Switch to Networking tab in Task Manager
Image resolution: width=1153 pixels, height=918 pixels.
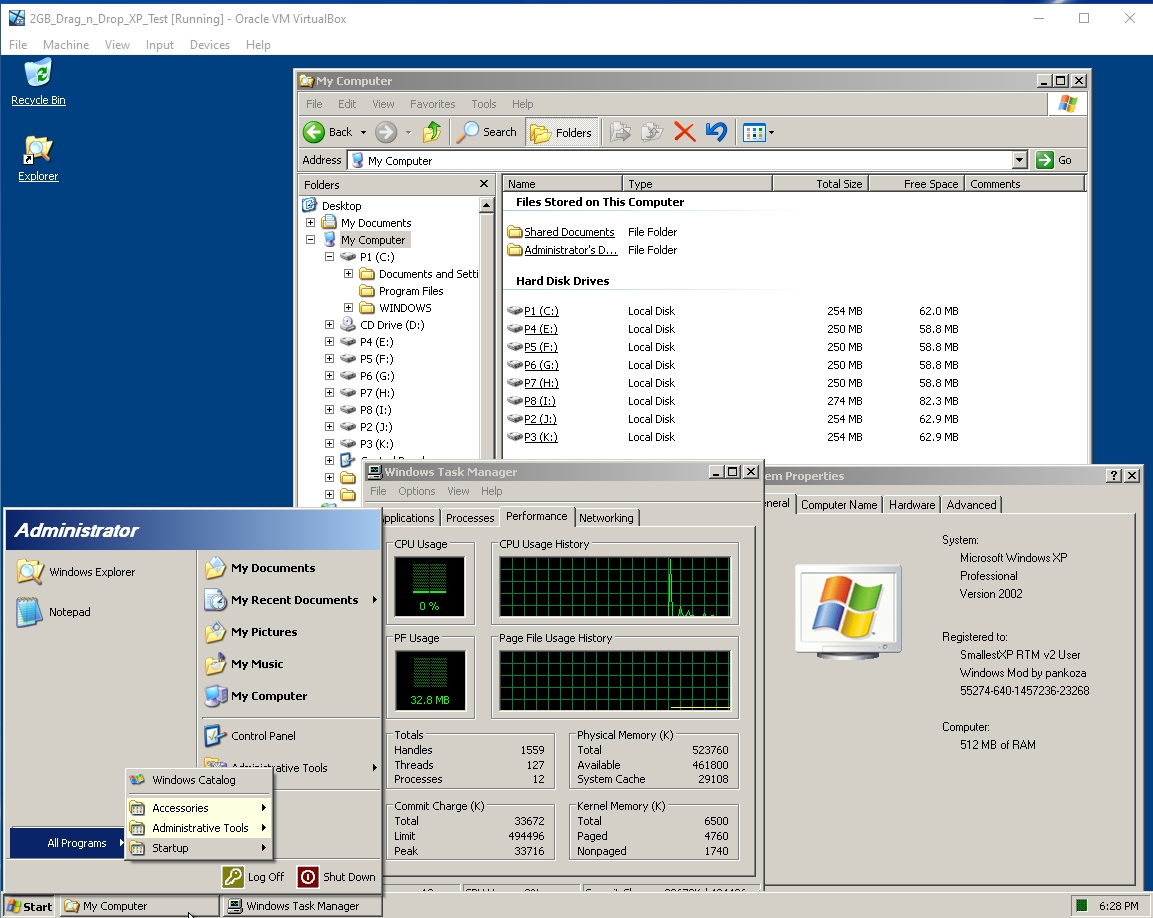coord(606,518)
